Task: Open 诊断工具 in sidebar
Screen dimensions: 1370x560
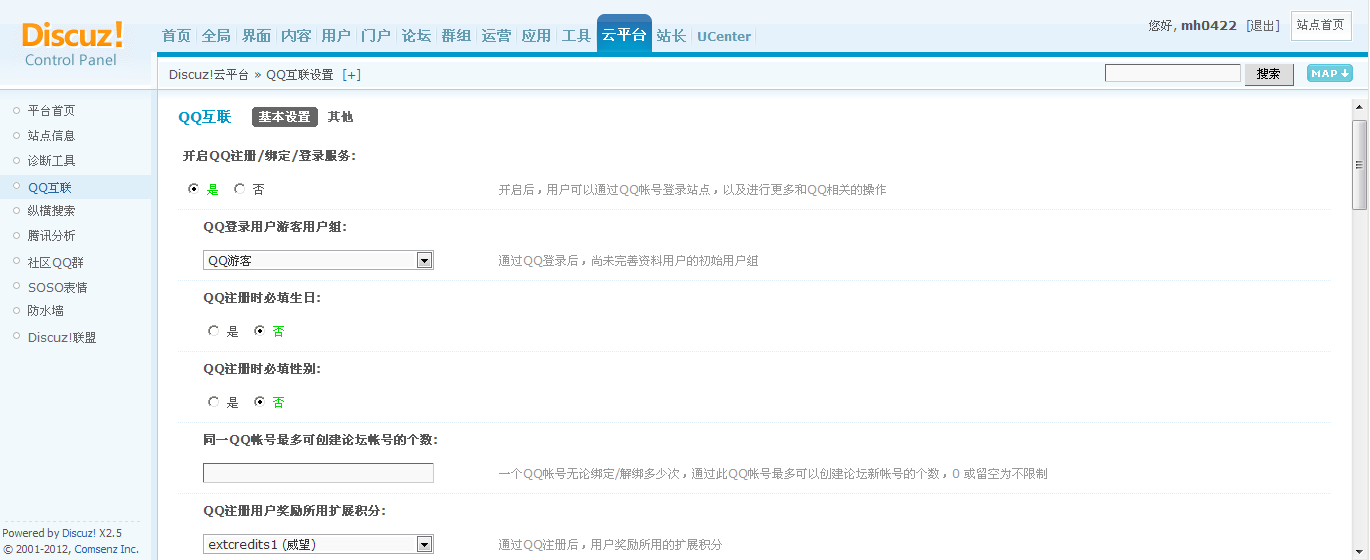Action: click(51, 161)
